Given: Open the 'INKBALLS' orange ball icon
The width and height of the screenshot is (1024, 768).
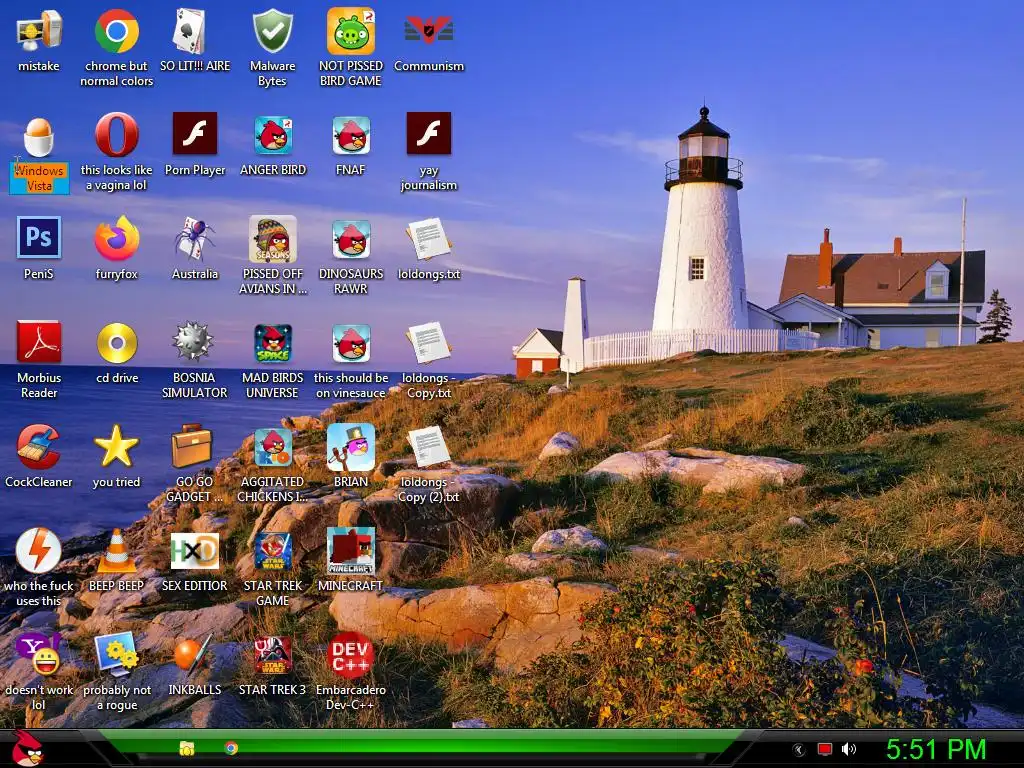Looking at the screenshot, I should [193, 654].
